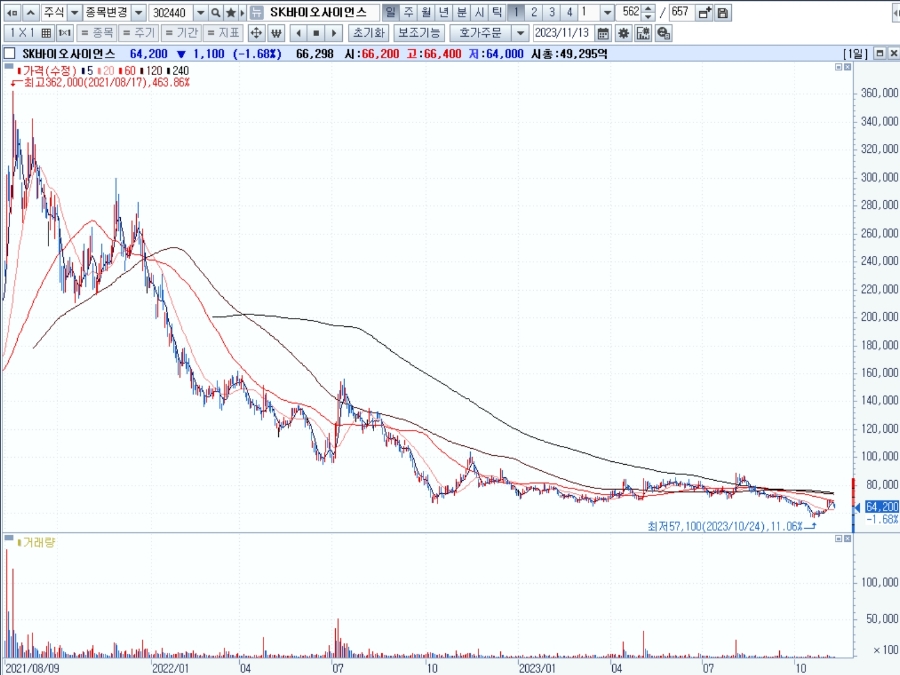The height and width of the screenshot is (675, 900).
Task: Click the news '뉴' icon beside stock name
Action: [x=257, y=12]
